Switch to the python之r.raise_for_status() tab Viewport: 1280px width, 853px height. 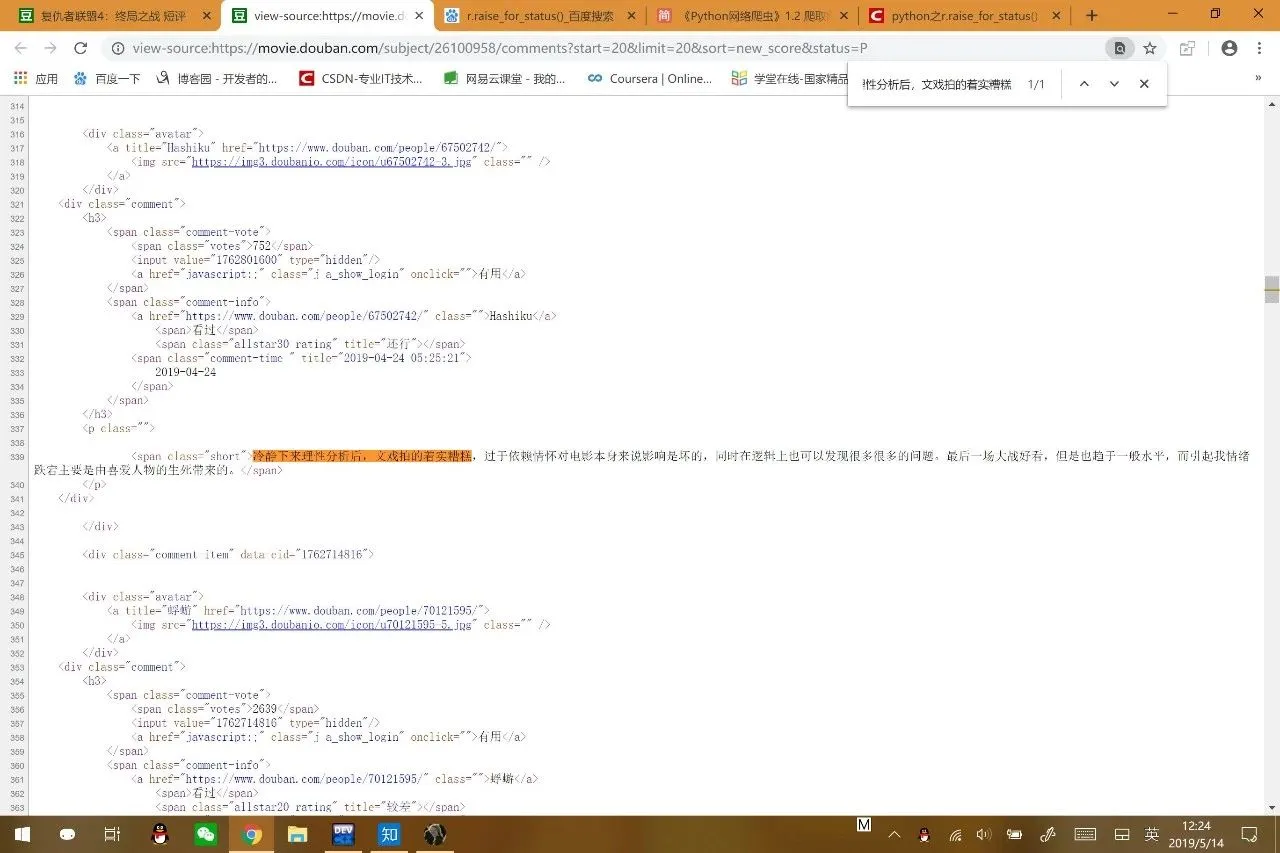964,15
